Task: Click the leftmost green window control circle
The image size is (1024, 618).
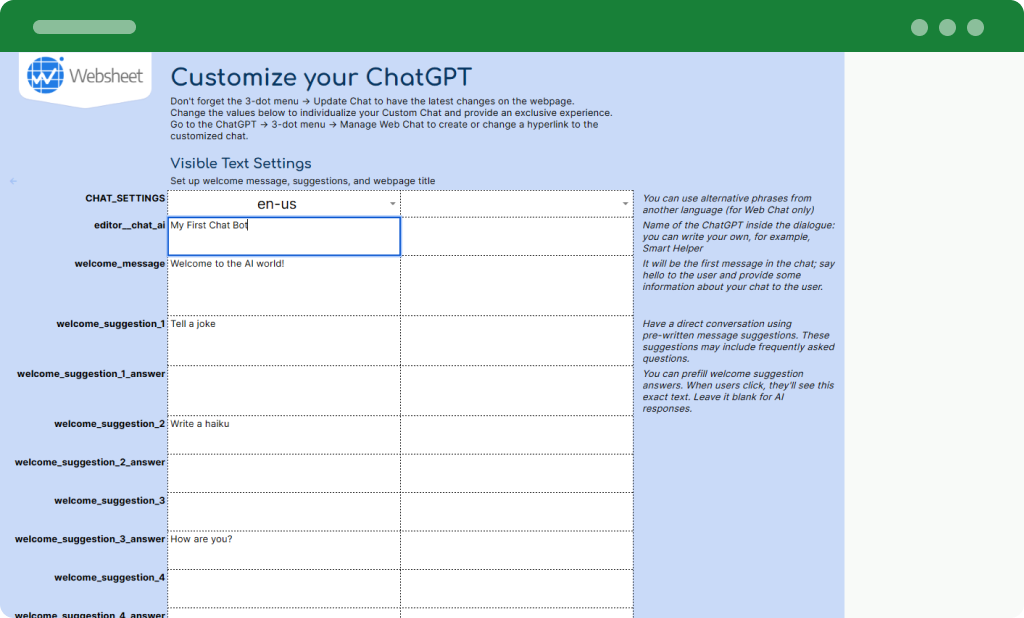Action: [x=918, y=27]
